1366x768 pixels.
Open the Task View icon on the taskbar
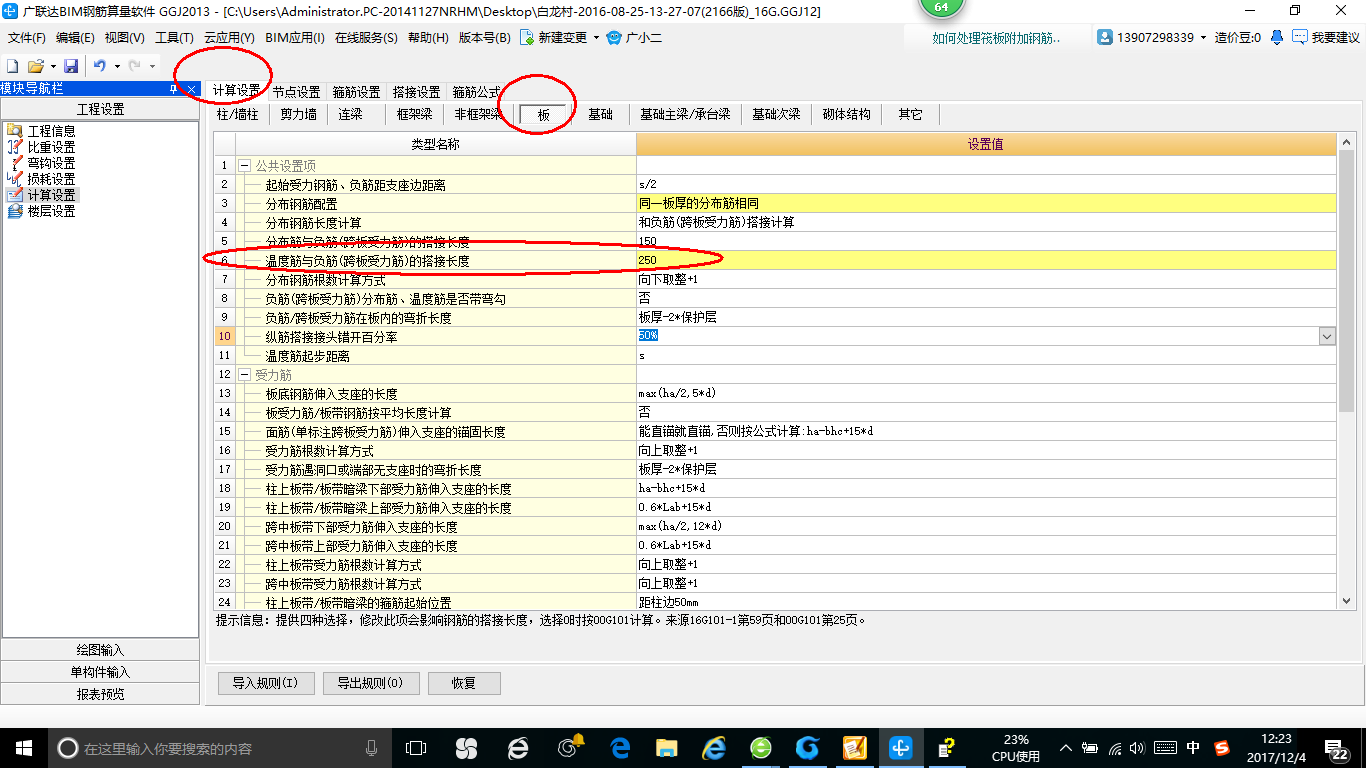click(416, 748)
